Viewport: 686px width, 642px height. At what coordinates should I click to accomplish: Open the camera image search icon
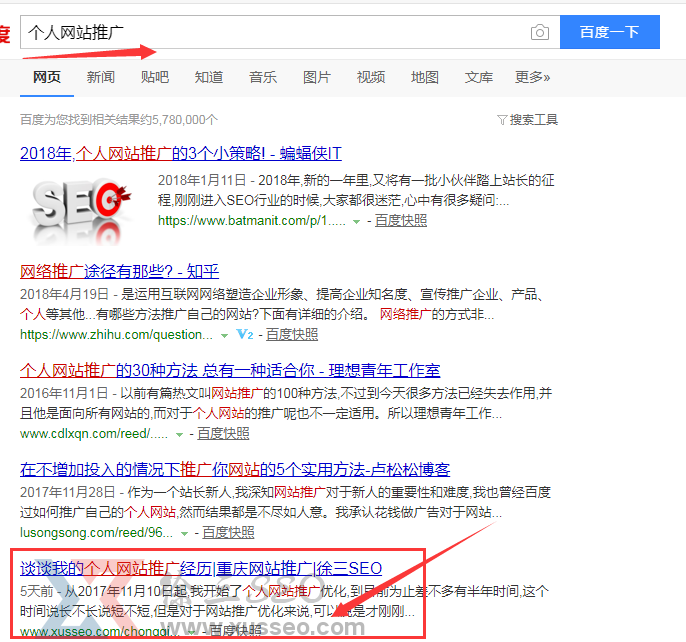coord(539,32)
